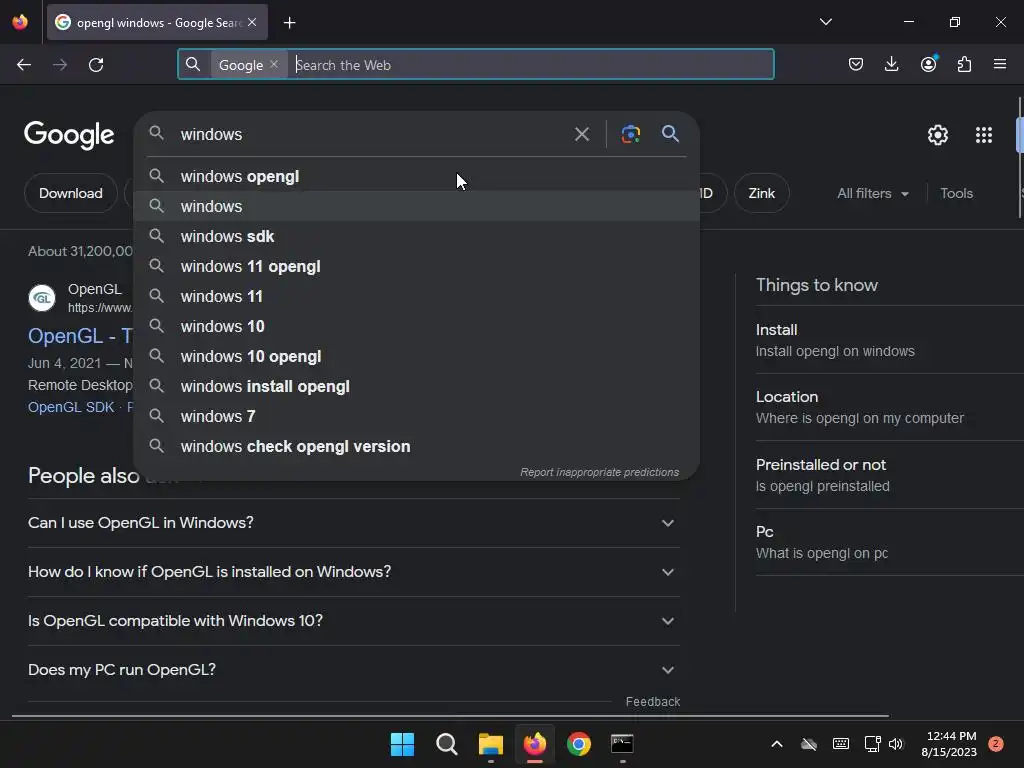Open the Windows Start menu
Viewport: 1024px width, 768px height.
[402, 744]
